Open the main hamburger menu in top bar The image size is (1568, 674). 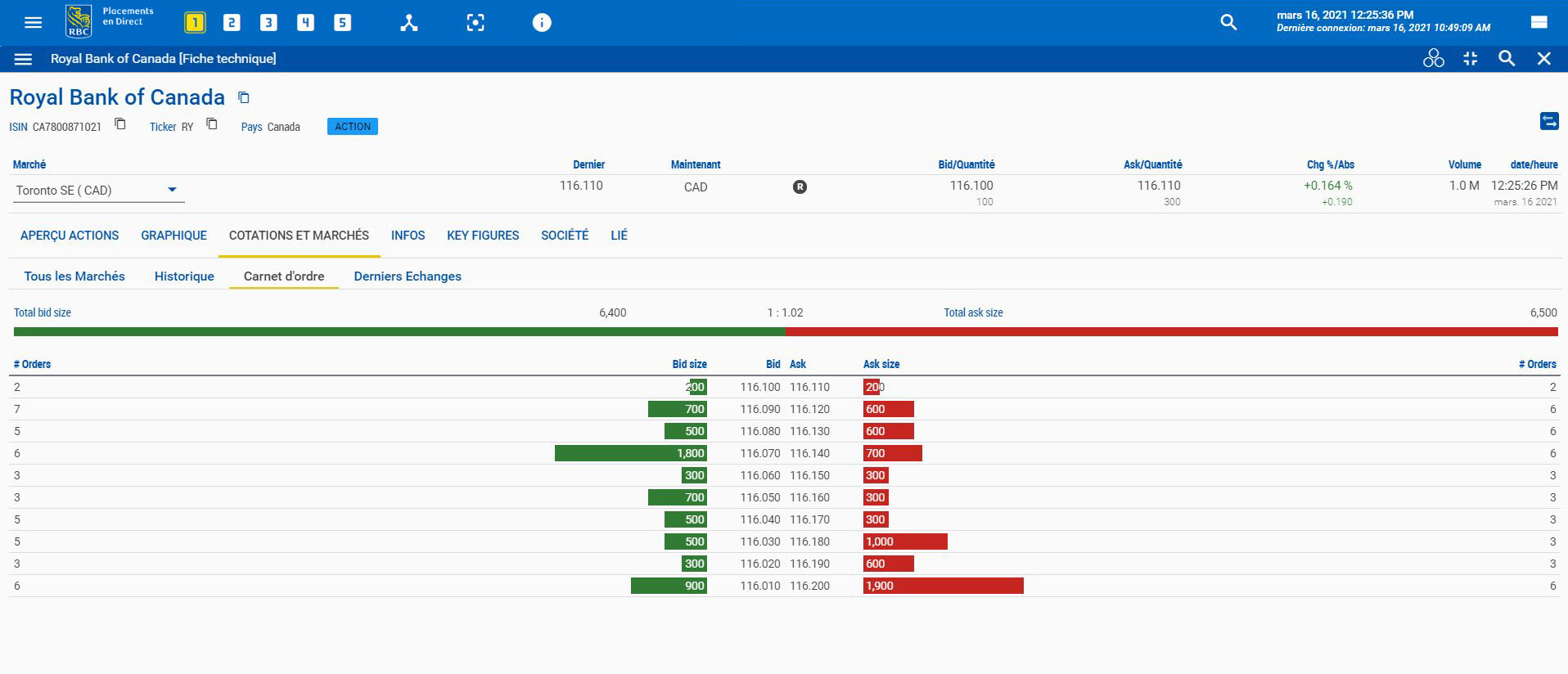[x=33, y=23]
